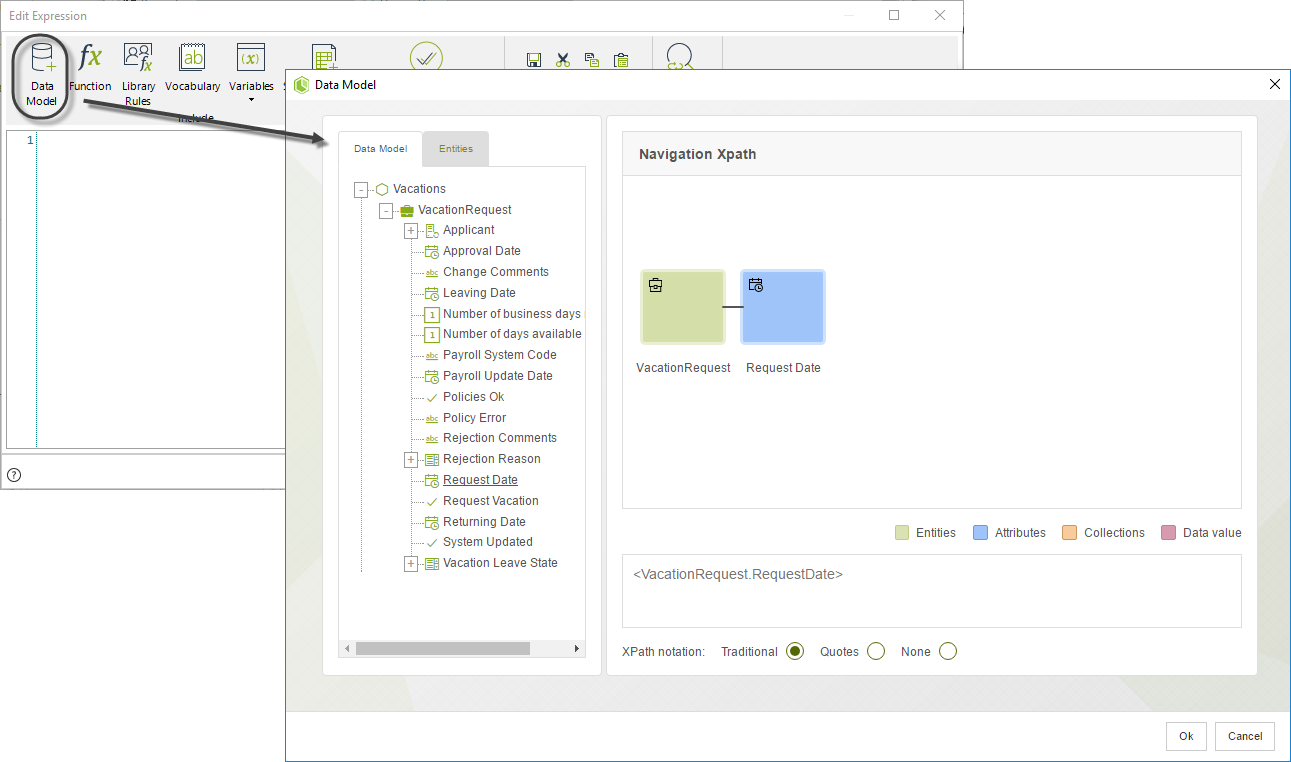
Task: Select System Updated attribute
Action: (x=488, y=542)
